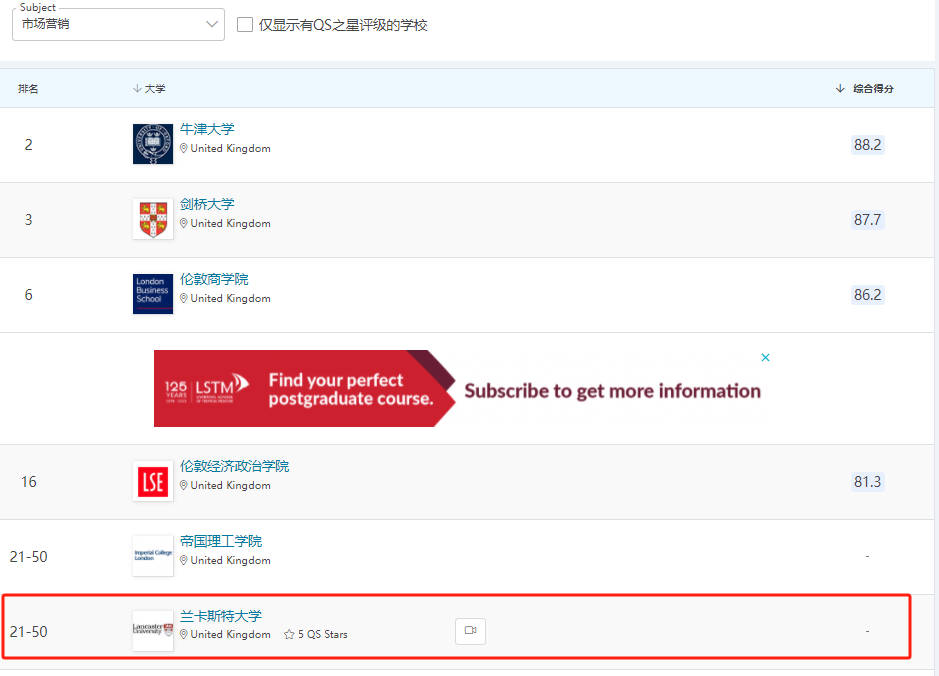Click the Subscribe to get more information banner
The height and width of the screenshot is (676, 939).
click(x=610, y=390)
